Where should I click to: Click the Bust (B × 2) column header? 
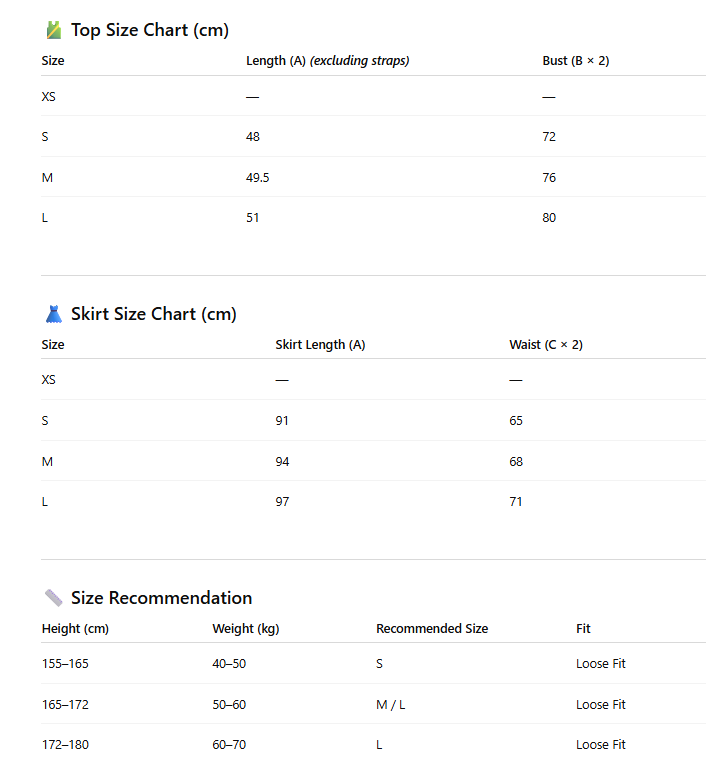point(576,61)
